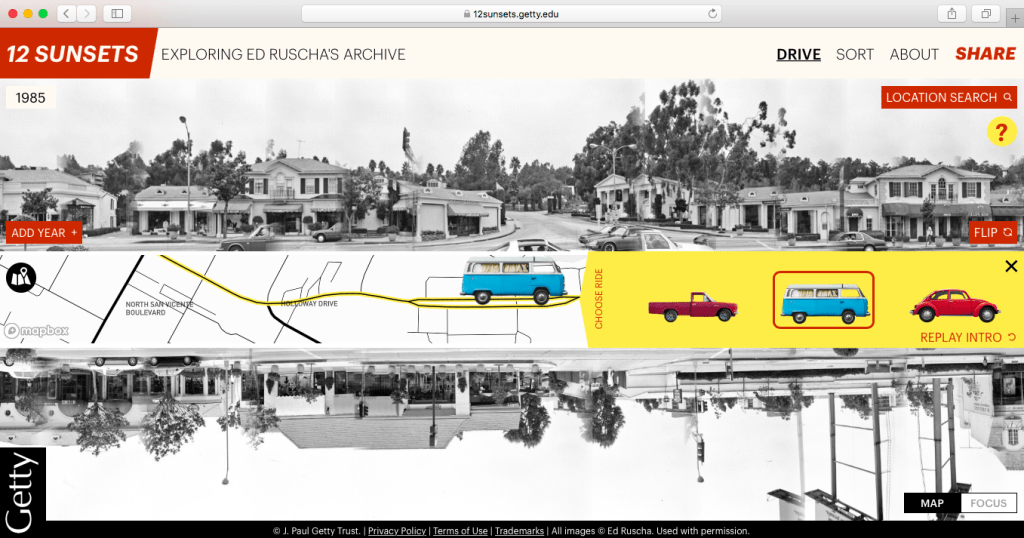
Task: Close the Choose Ride panel
Action: click(x=1010, y=266)
